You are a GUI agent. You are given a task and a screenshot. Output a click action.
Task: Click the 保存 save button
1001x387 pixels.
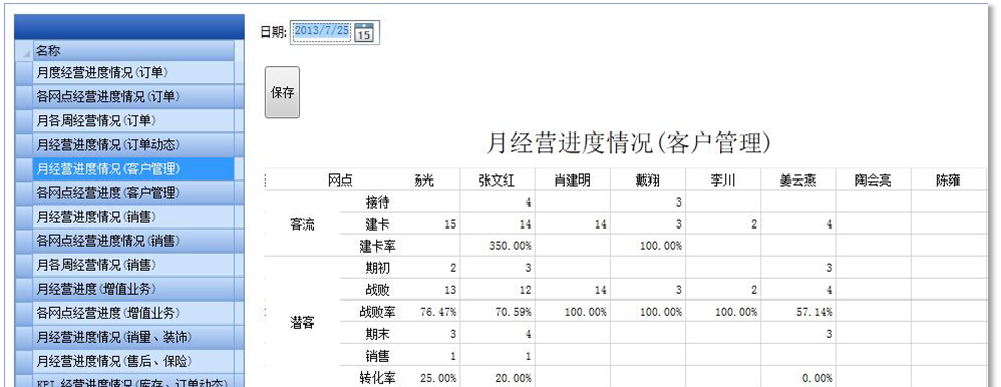coord(282,92)
